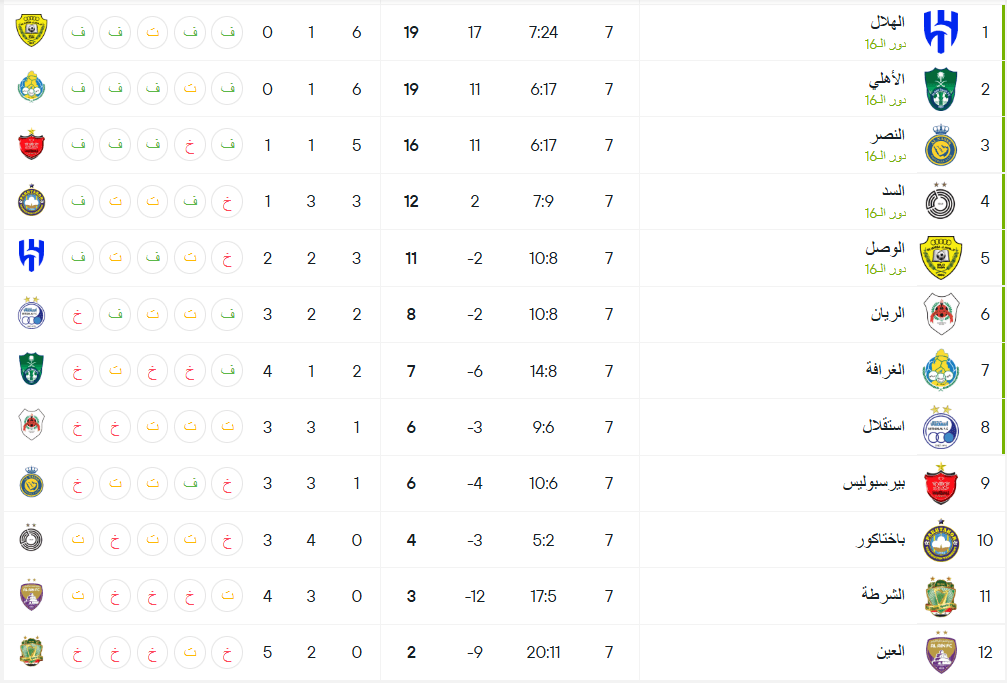The image size is (1007, 683).
Task: Select the Al Wasl crest beside الوصل name
Action: point(941,258)
